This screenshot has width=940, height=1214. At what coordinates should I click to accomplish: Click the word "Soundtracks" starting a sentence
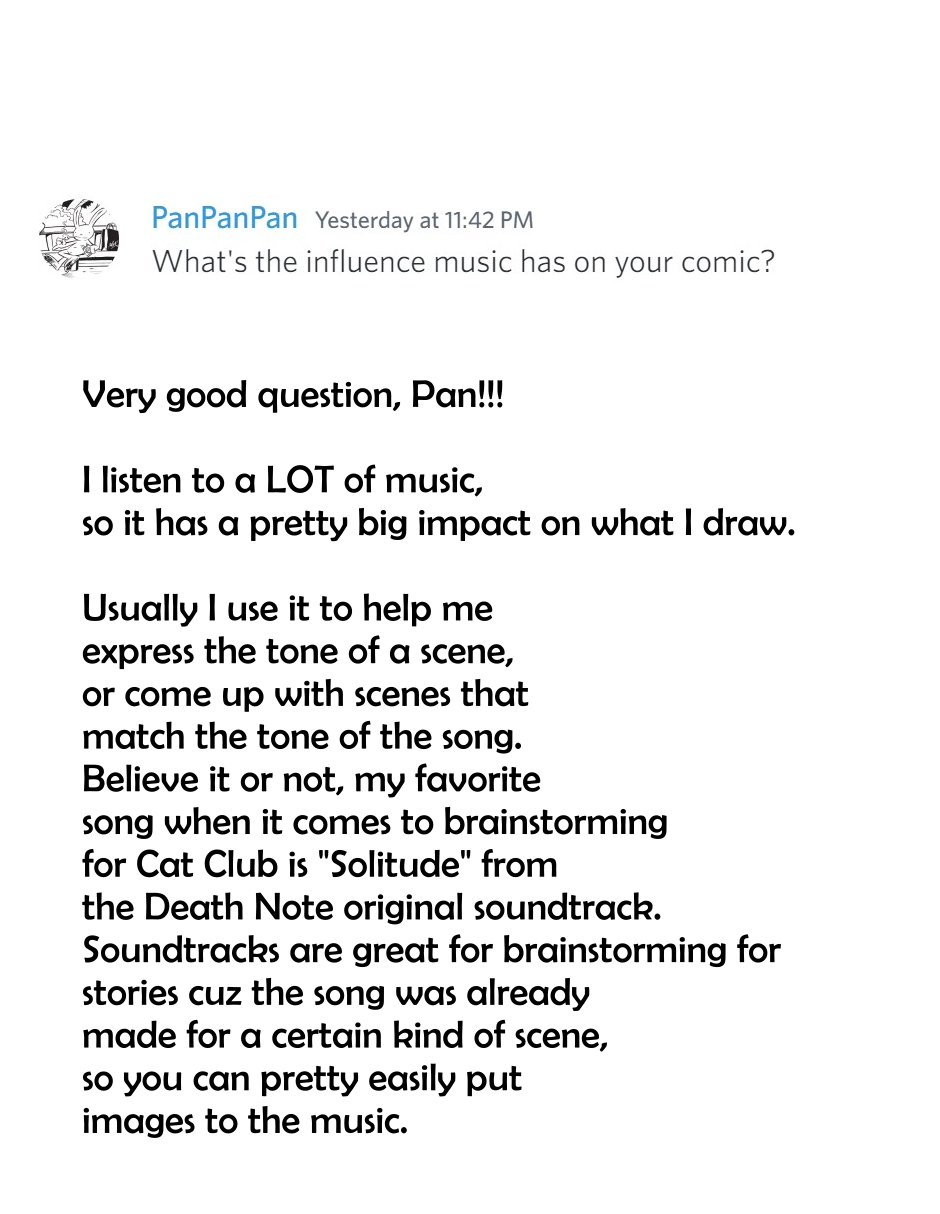[181, 949]
